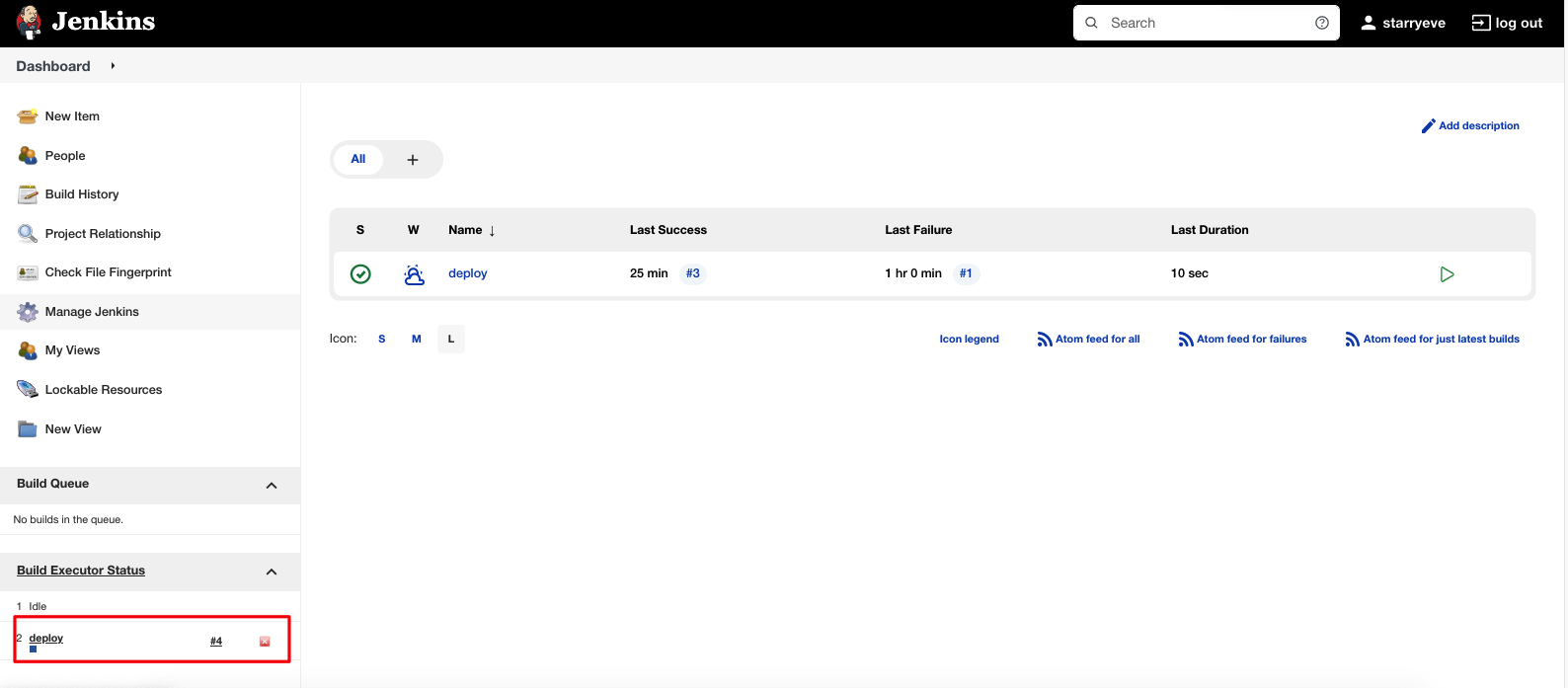Sort the table by Name column
The width and height of the screenshot is (1568, 688).
click(472, 230)
